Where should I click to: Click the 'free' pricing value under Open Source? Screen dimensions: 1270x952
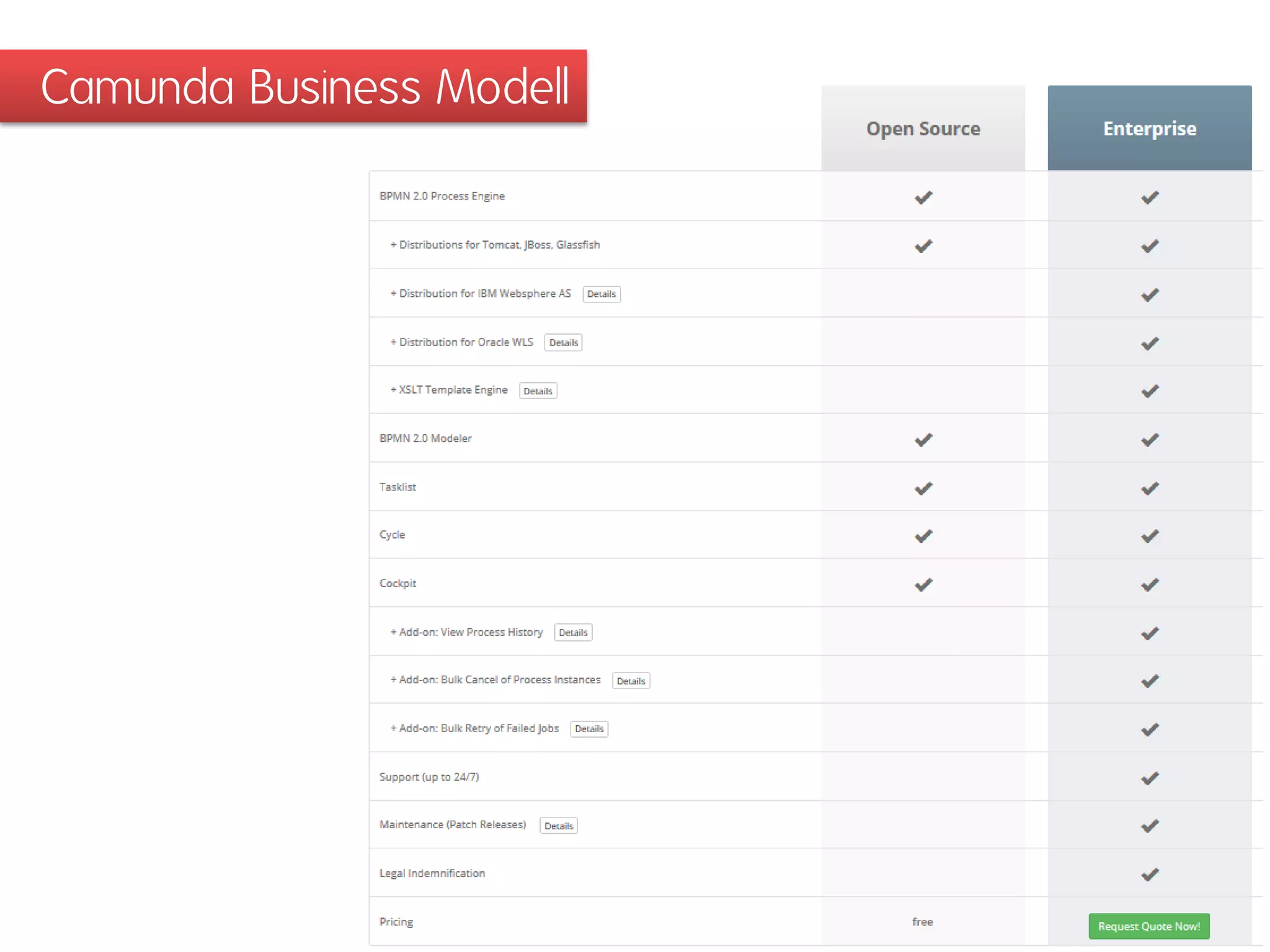point(923,922)
